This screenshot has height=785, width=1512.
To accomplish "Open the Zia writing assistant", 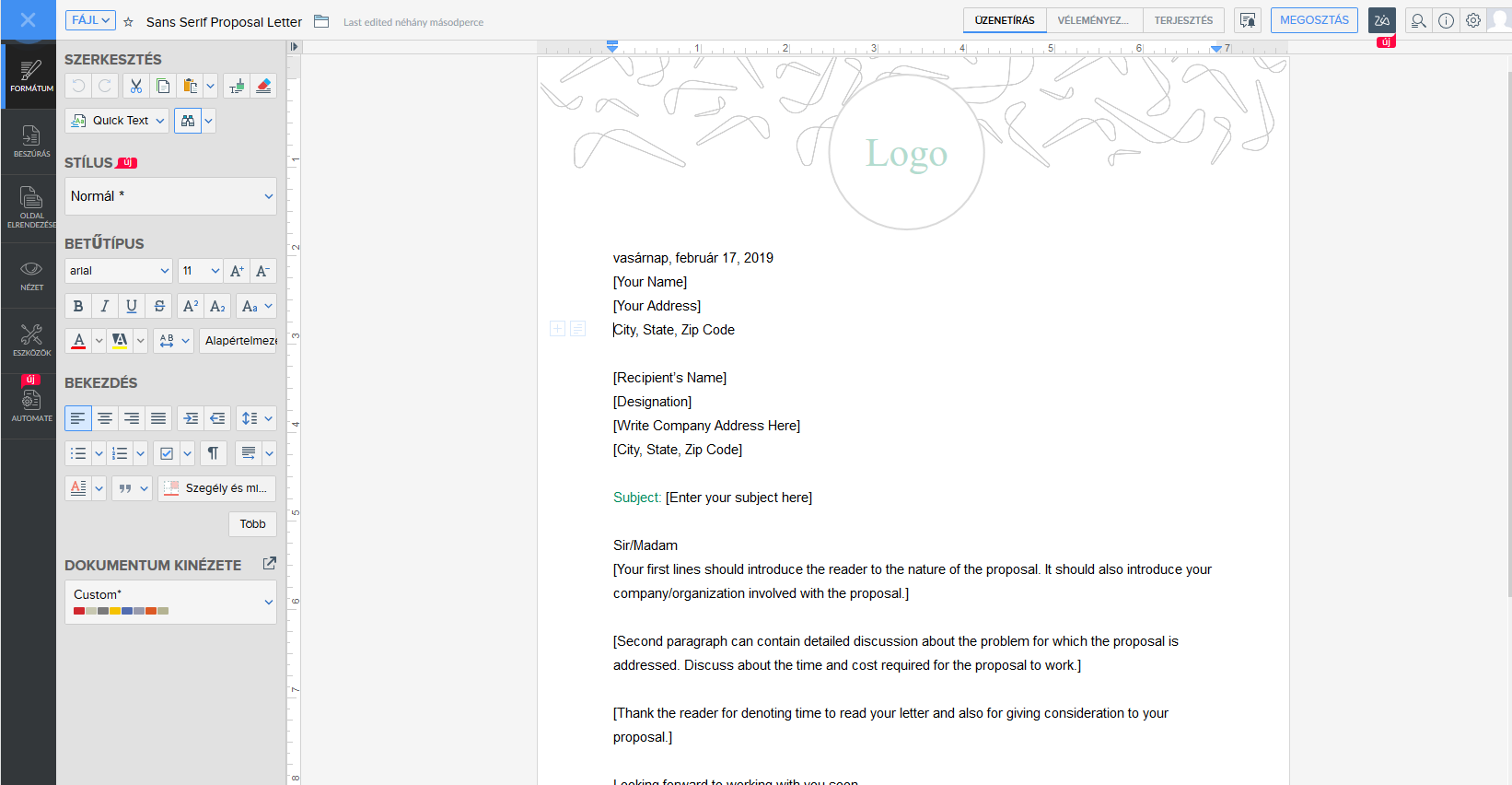I will [x=1381, y=20].
